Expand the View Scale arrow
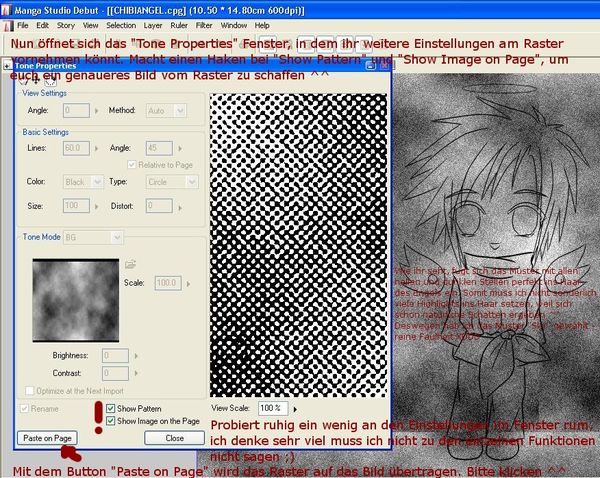 pyautogui.click(x=295, y=409)
